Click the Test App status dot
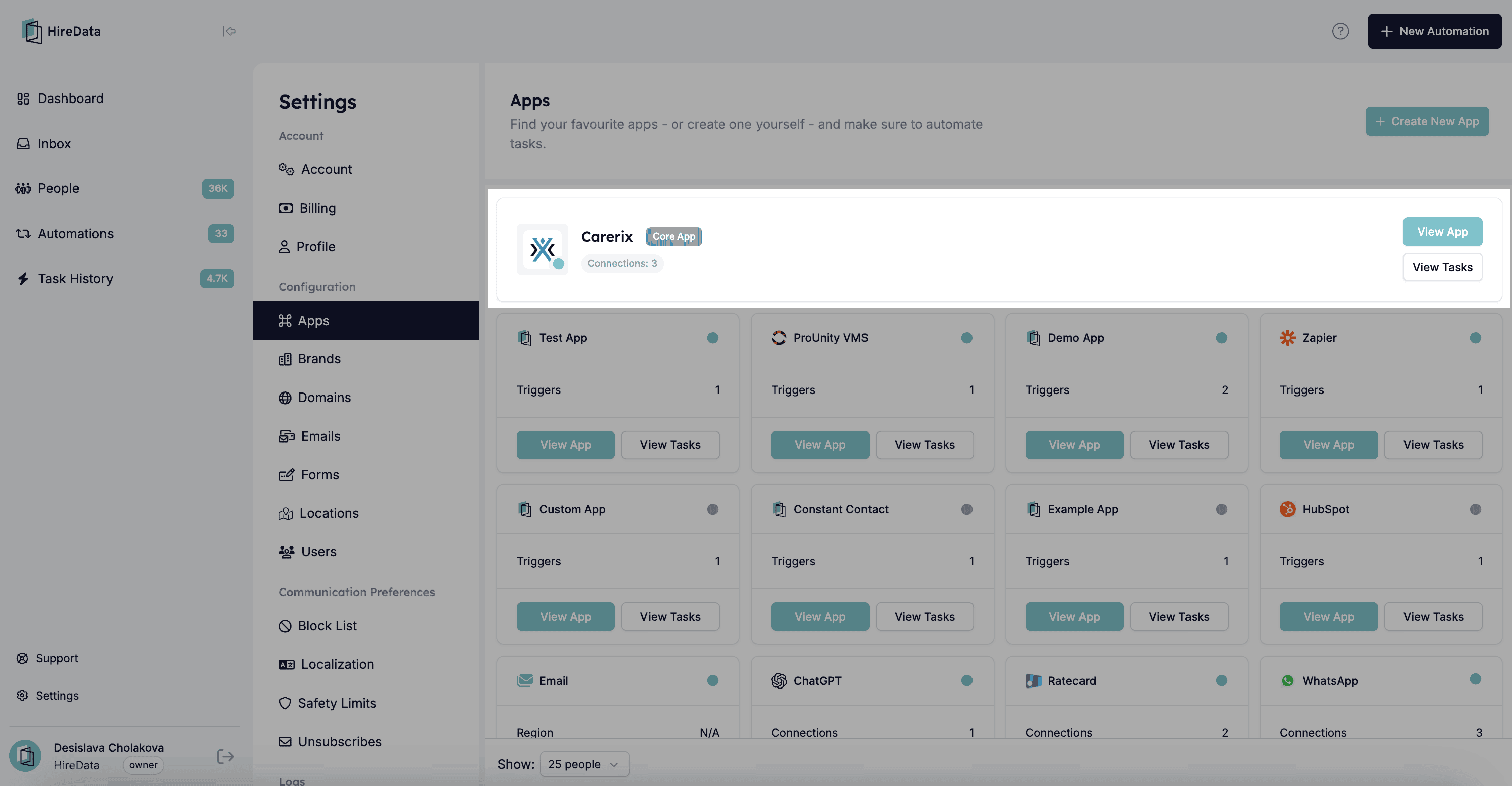 713,338
